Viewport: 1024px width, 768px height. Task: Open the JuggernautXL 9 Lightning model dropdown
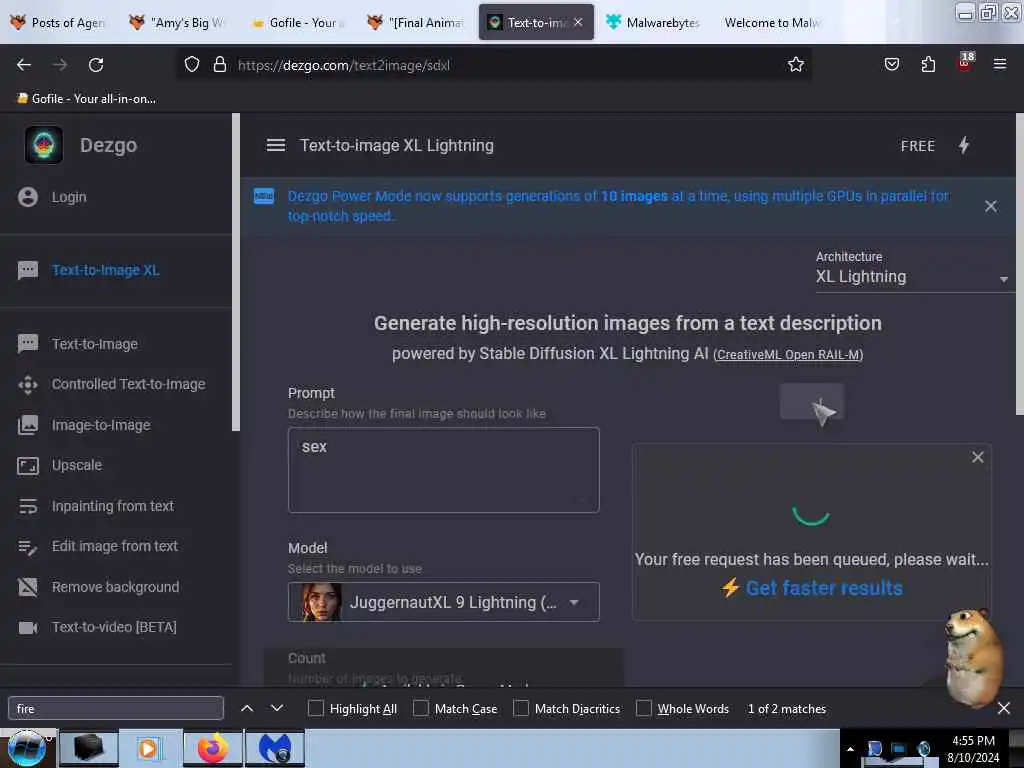(x=443, y=602)
